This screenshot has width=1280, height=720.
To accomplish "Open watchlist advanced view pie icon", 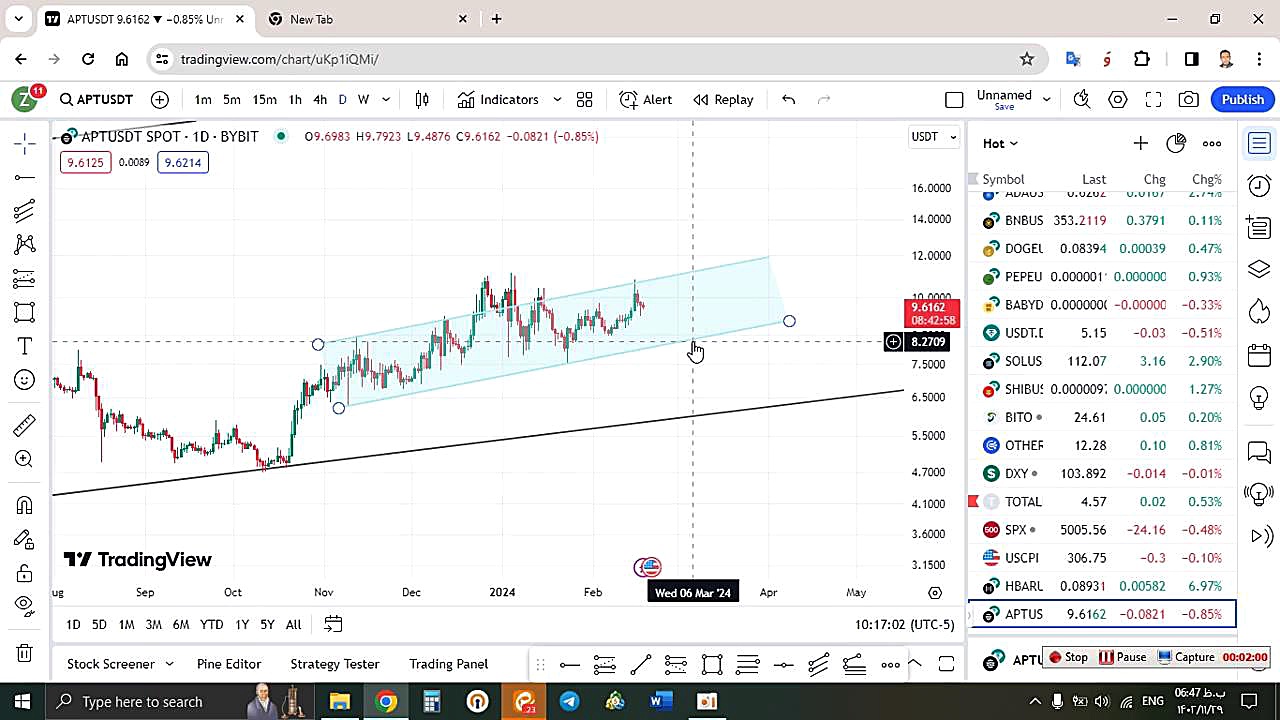I will click(x=1176, y=143).
